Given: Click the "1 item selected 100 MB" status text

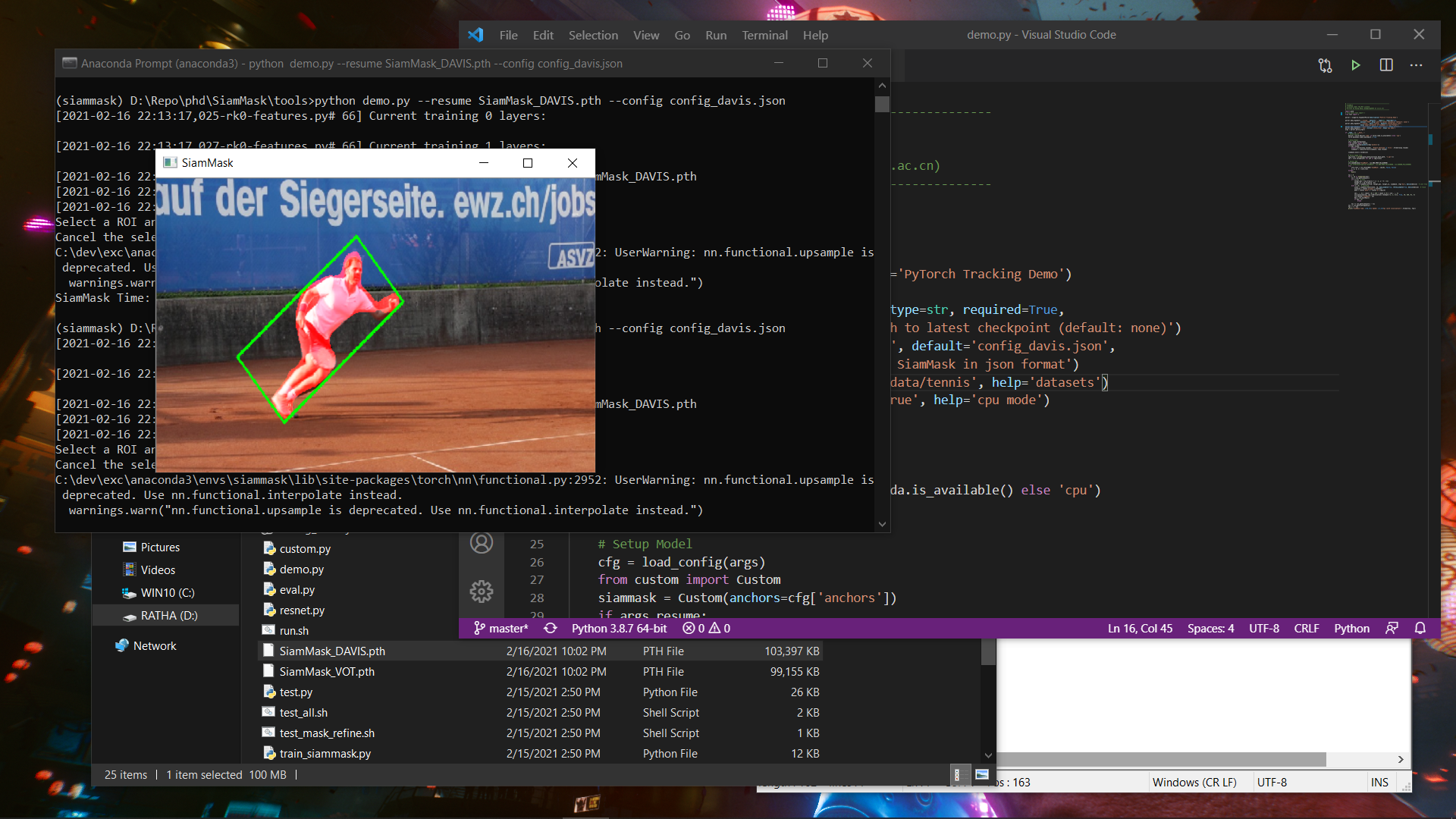Looking at the screenshot, I should pyautogui.click(x=226, y=775).
